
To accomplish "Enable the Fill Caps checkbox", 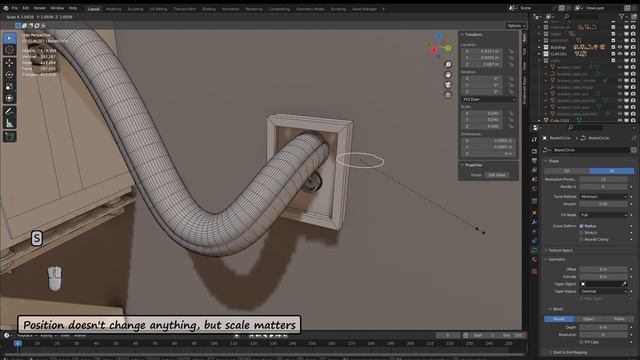I will coord(581,342).
